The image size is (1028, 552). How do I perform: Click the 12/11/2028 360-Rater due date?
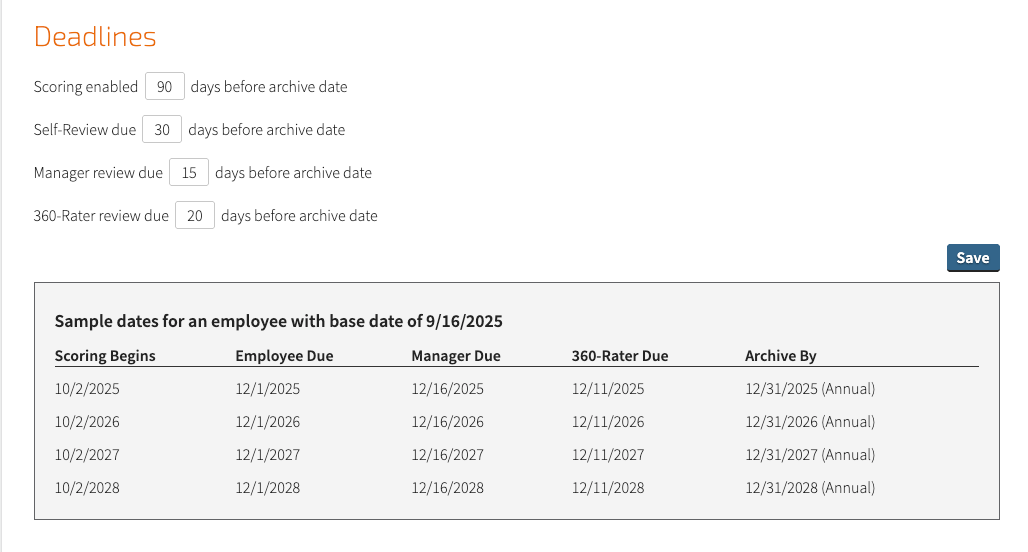(x=608, y=488)
